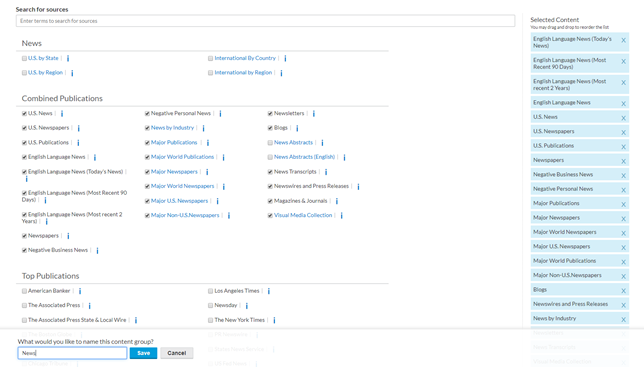The width and height of the screenshot is (644, 367).
Task: Cancel naming the content group
Action: pos(177,353)
